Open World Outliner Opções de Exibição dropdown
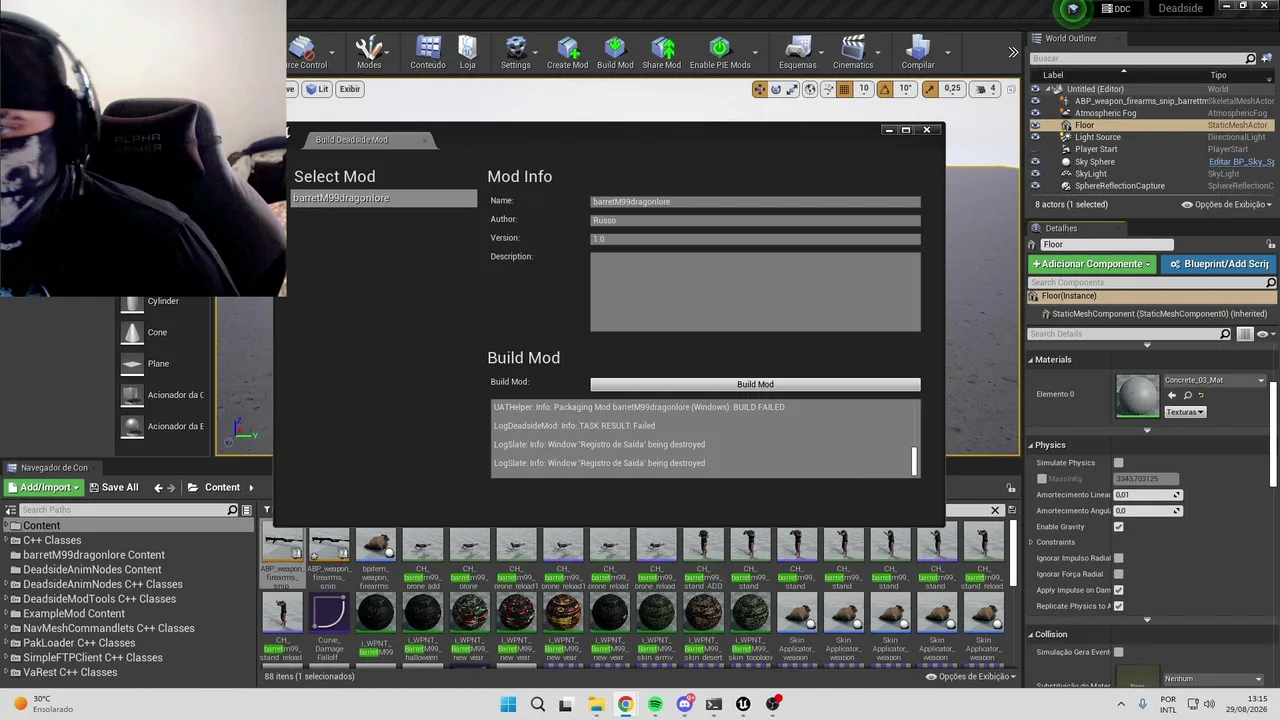The height and width of the screenshot is (720, 1280). (x=1226, y=205)
